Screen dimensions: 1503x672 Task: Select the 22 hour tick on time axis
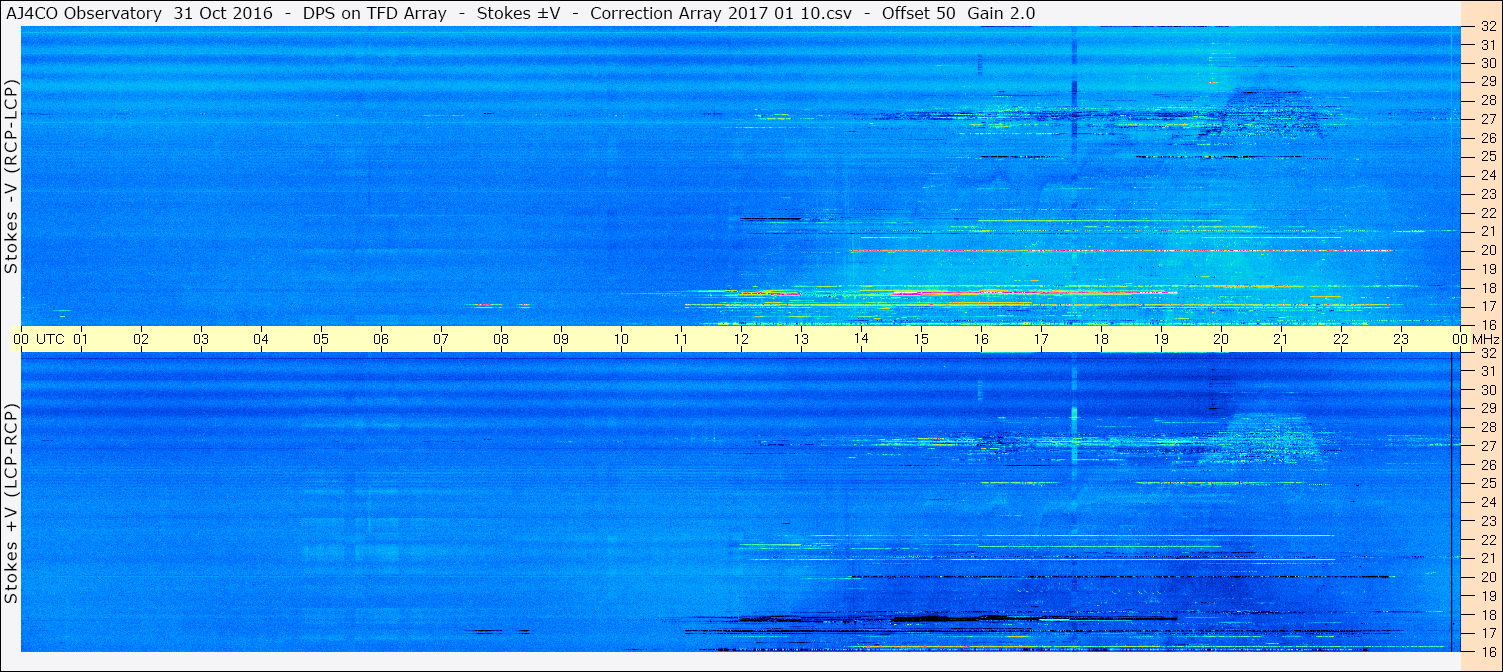point(1341,339)
